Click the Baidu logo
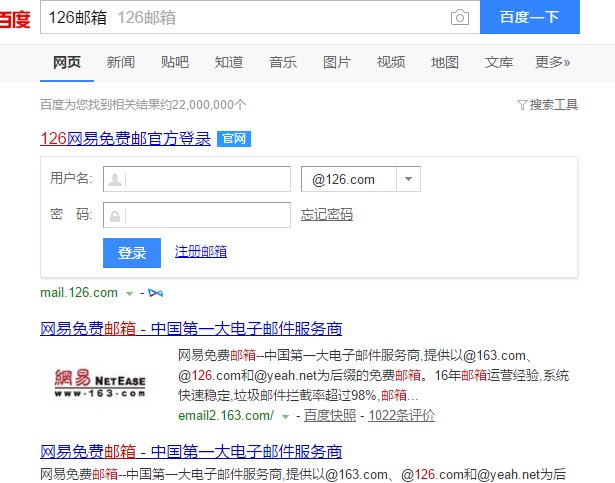The image size is (615, 483). click(14, 18)
